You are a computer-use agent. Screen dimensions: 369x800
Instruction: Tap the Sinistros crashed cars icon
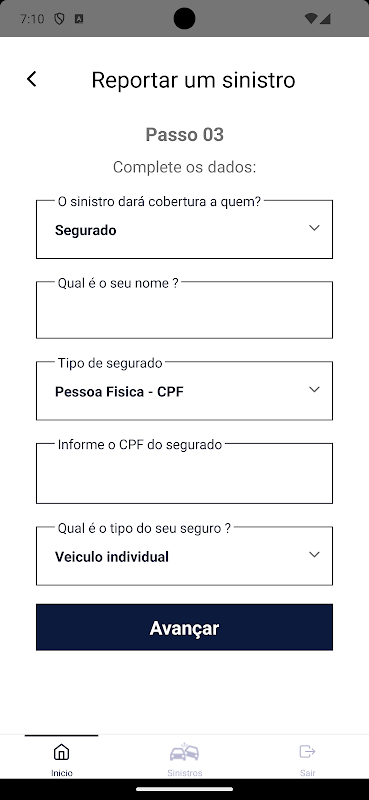coord(184,752)
